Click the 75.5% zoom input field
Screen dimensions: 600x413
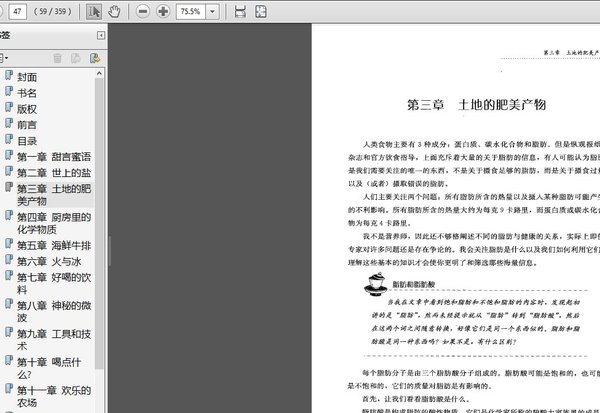[191, 11]
